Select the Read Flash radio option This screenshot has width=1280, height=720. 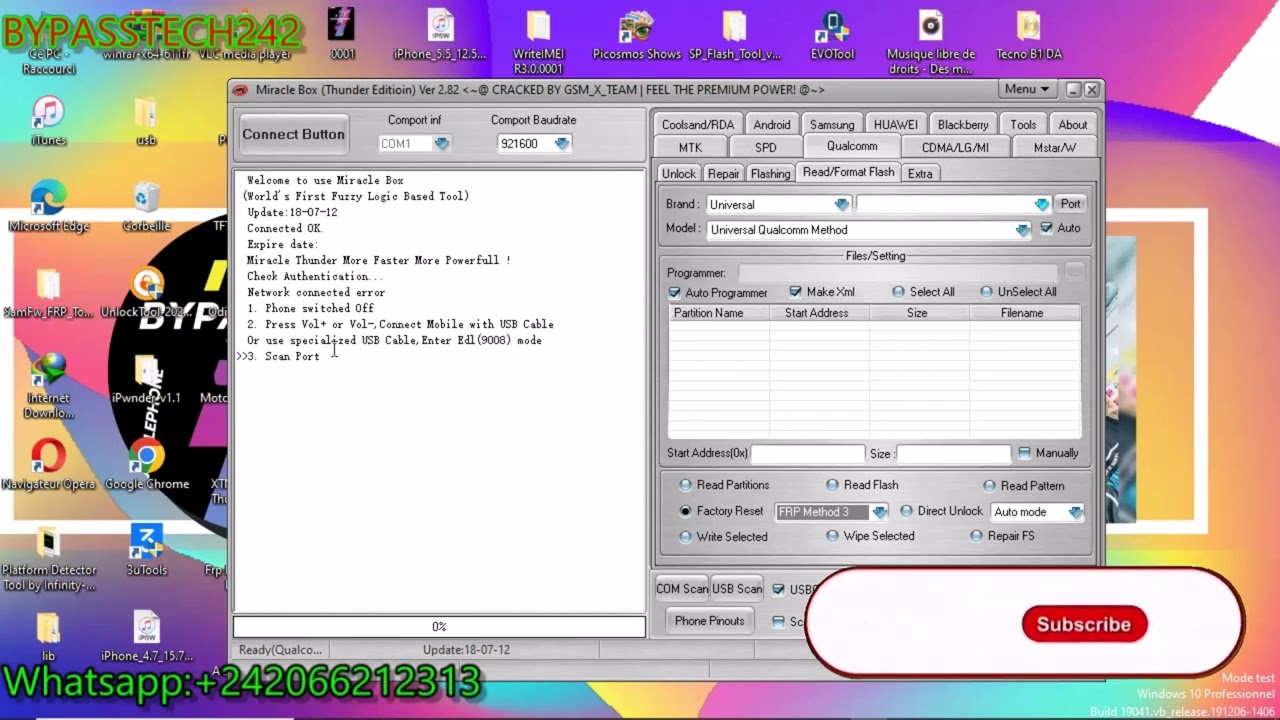[x=832, y=485]
